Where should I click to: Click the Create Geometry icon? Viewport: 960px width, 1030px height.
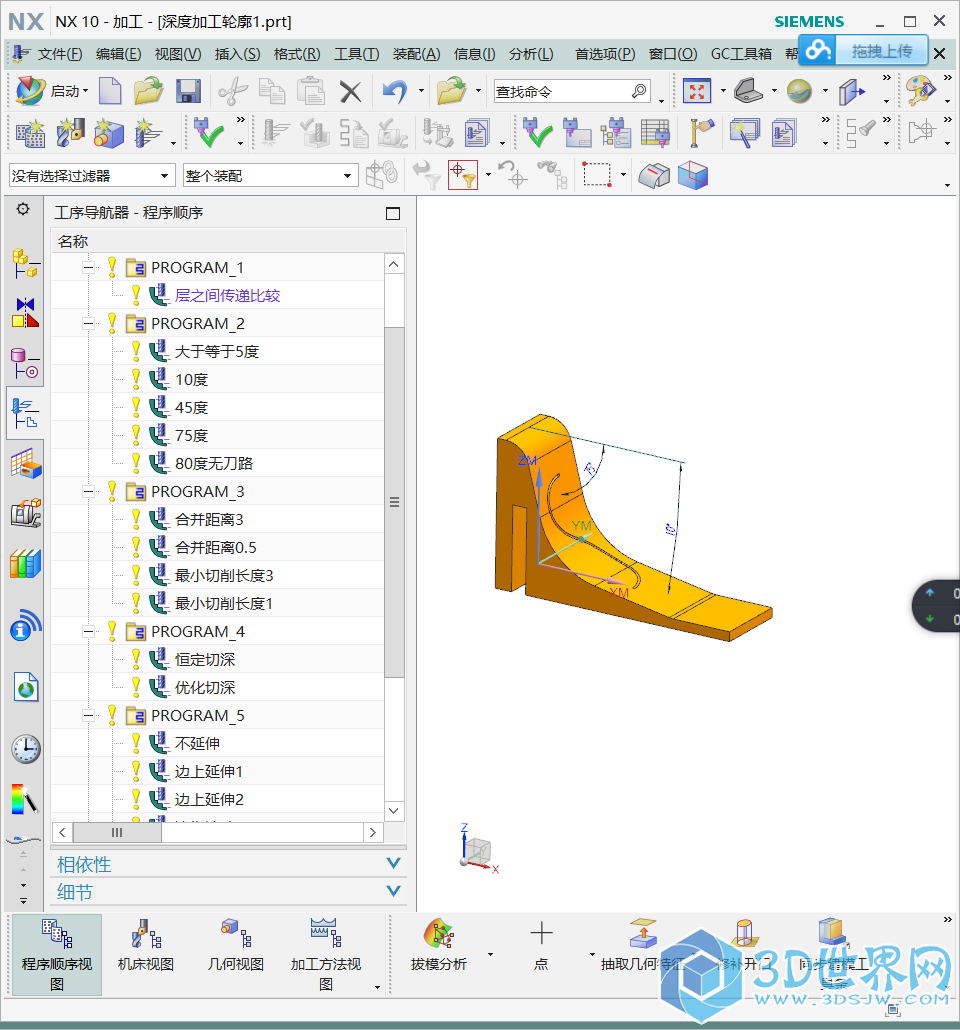109,133
